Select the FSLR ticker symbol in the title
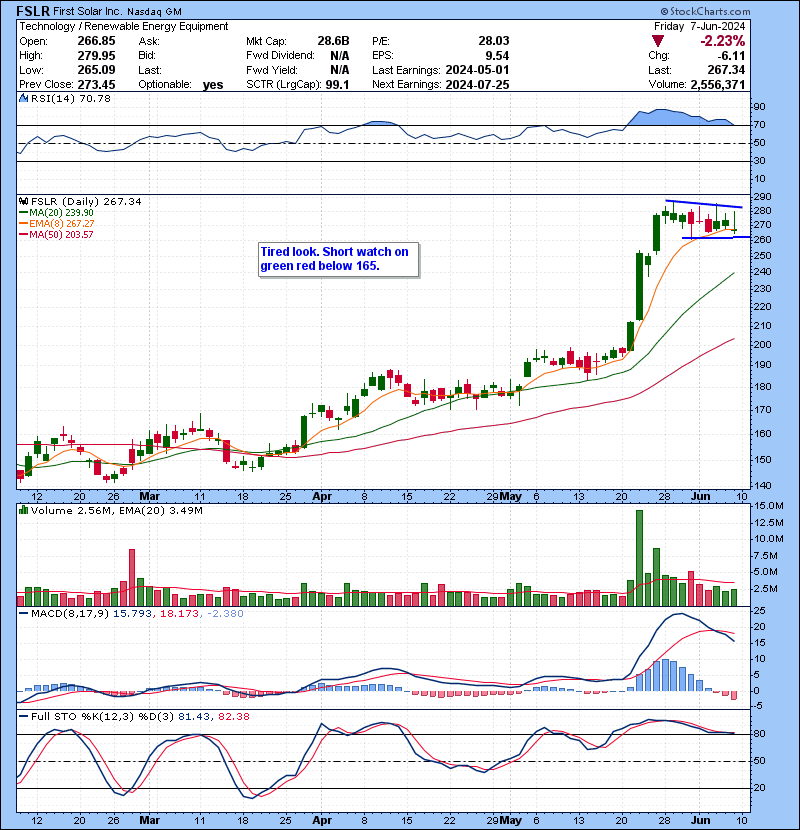Viewport: 800px width, 830px height. click(33, 11)
